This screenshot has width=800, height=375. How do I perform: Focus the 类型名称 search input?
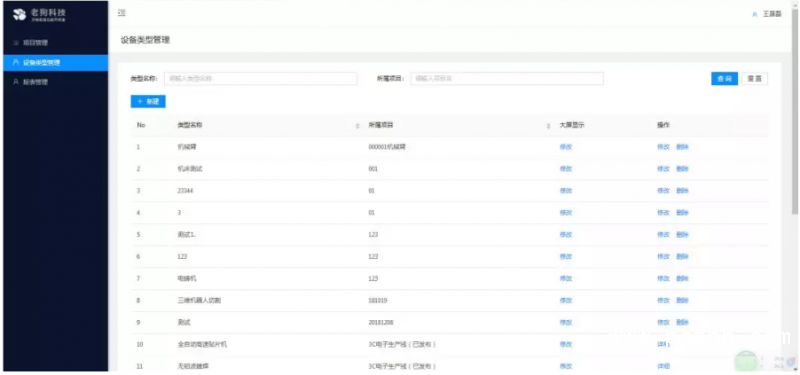tap(261, 79)
